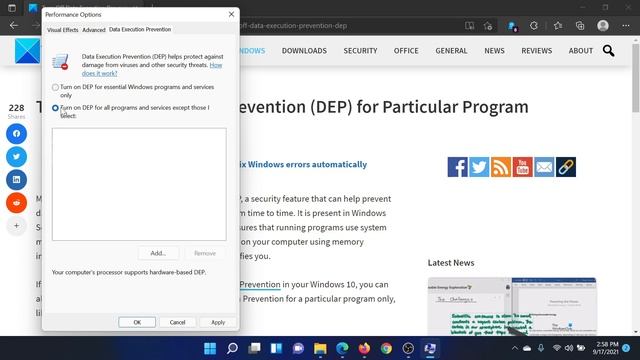
Task: Click the chain link icon
Action: tap(566, 167)
